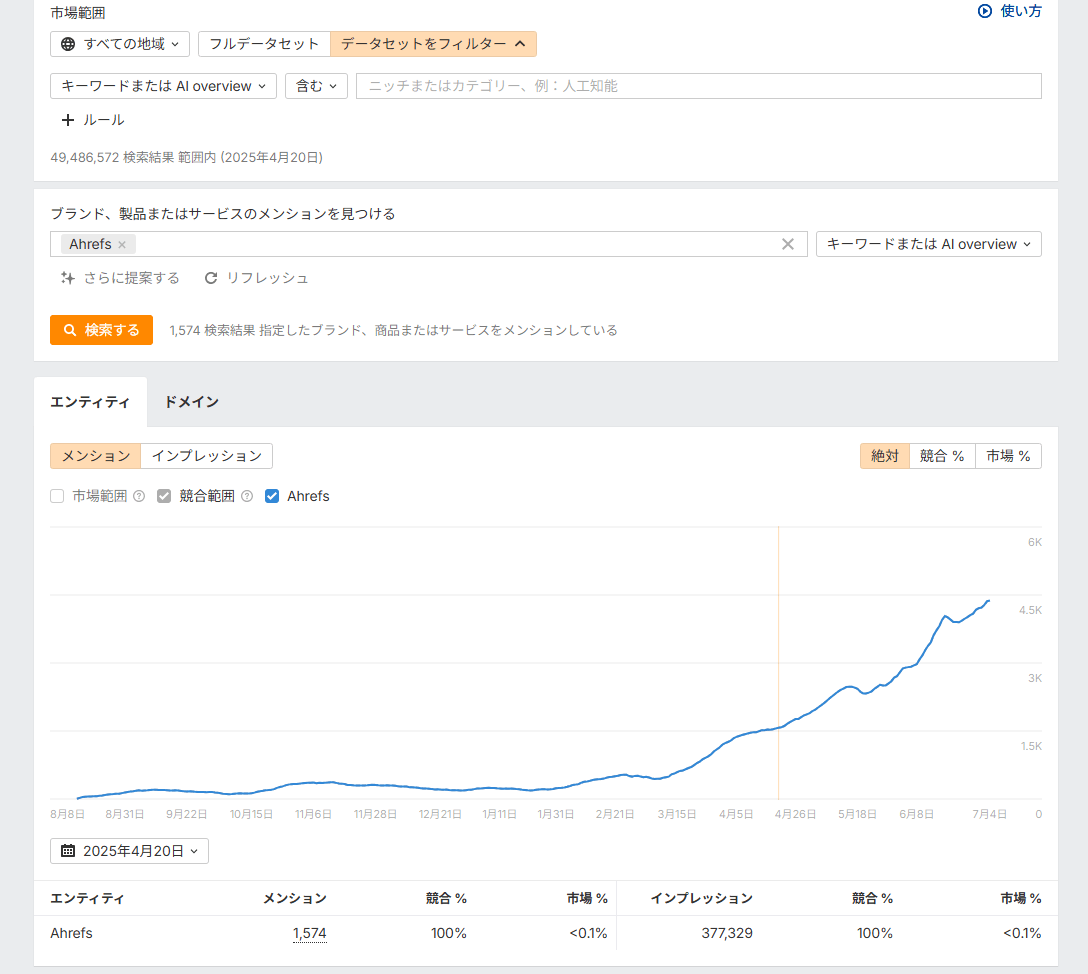This screenshot has width=1088, height=974.
Task: Enable the 市場範囲 checkbox
Action: click(x=57, y=496)
